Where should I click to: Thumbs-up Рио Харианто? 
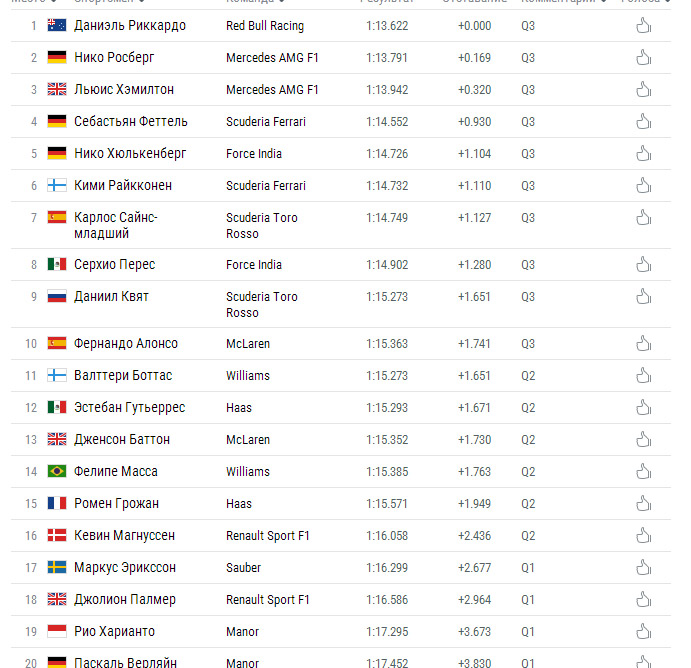(x=643, y=631)
